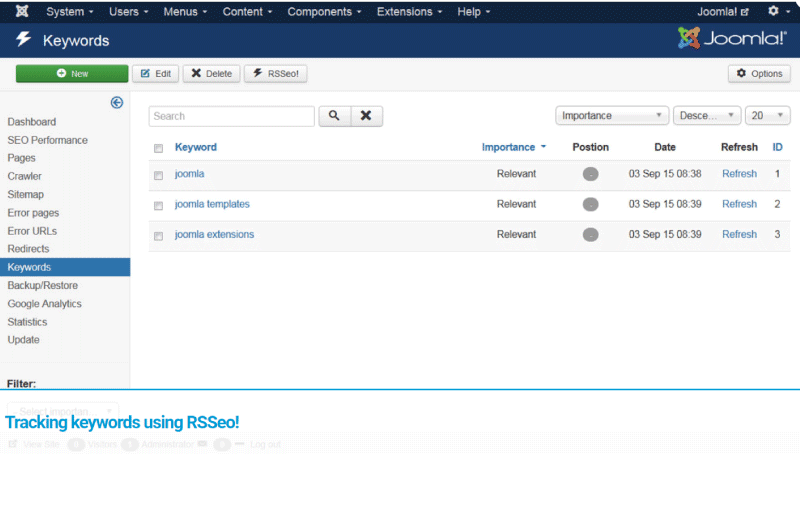This screenshot has height=530, width=800.
Task: Open the Importance sort-by dropdown
Action: pyautogui.click(x=612, y=116)
